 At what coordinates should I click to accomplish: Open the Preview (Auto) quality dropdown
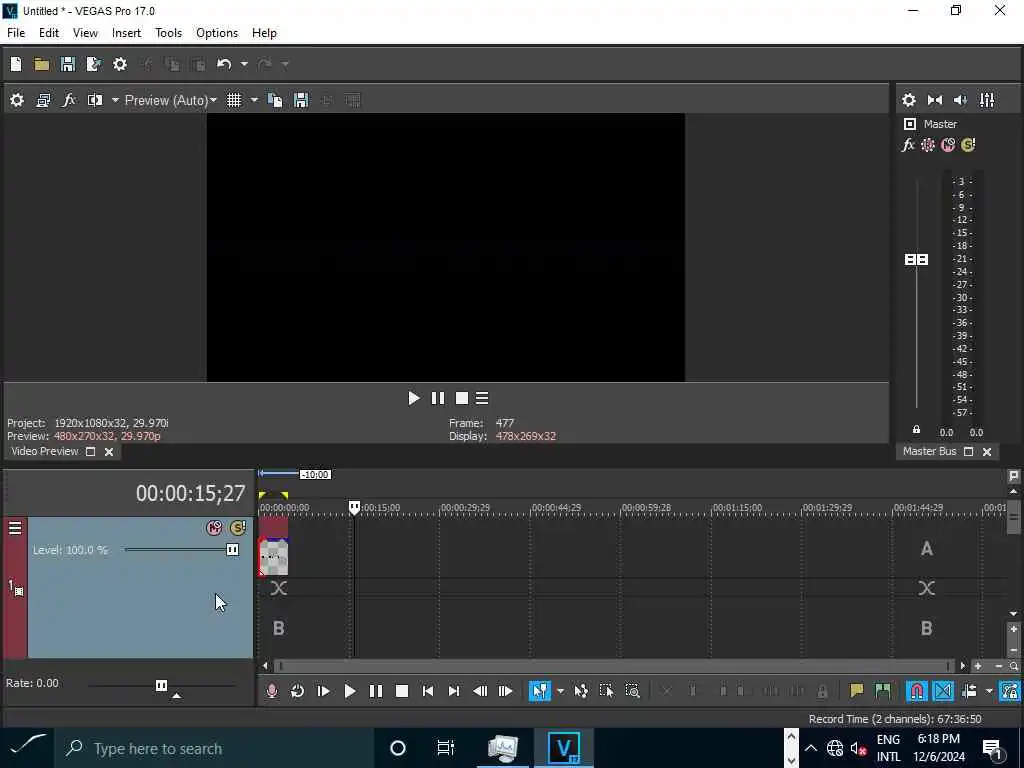coord(170,100)
